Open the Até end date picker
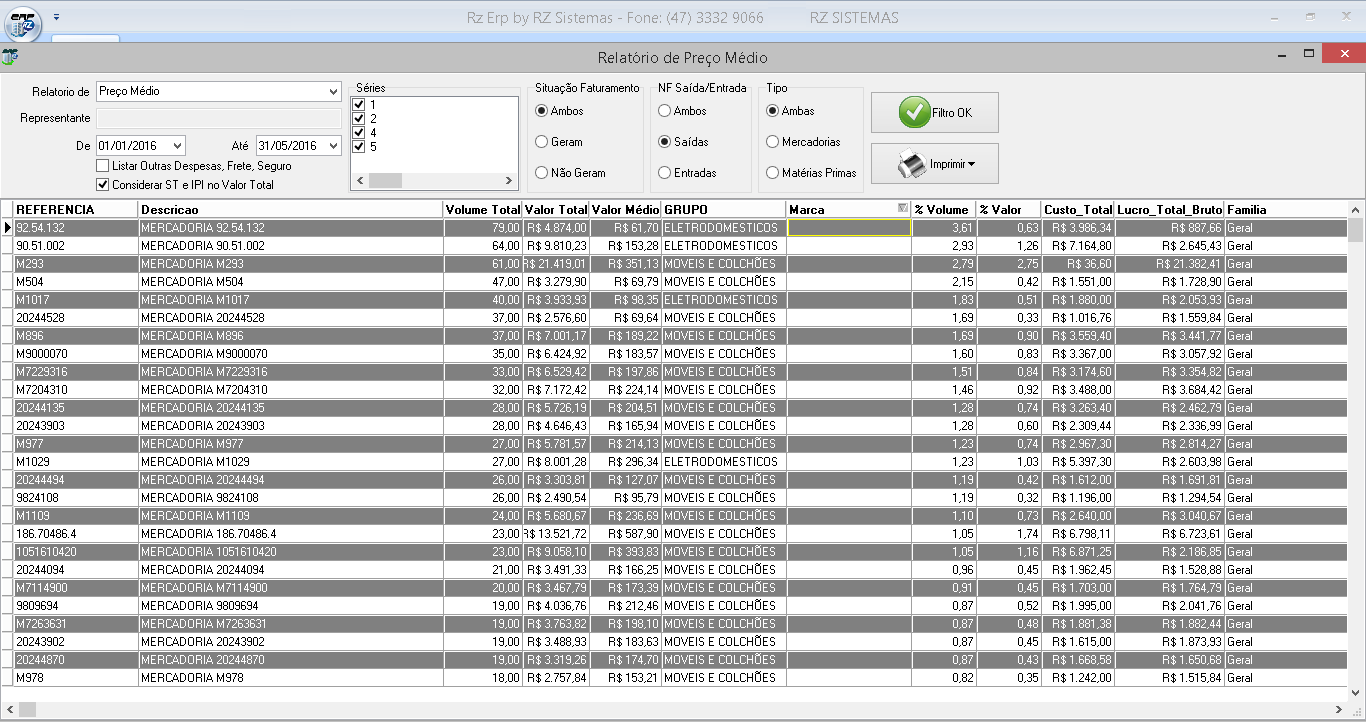Viewport: 1366px width, 722px height. tap(333, 146)
